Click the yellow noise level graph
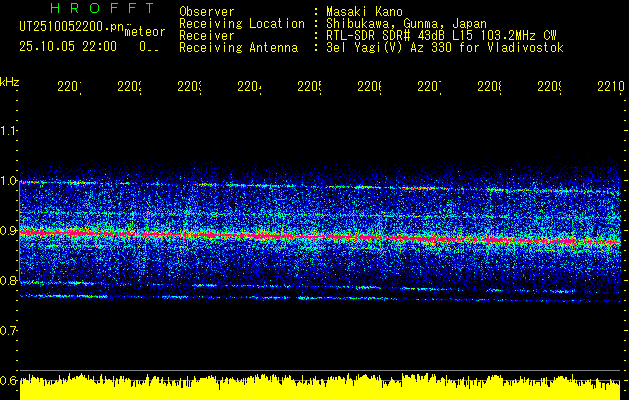This screenshot has width=629, height=400. (x=320, y=387)
